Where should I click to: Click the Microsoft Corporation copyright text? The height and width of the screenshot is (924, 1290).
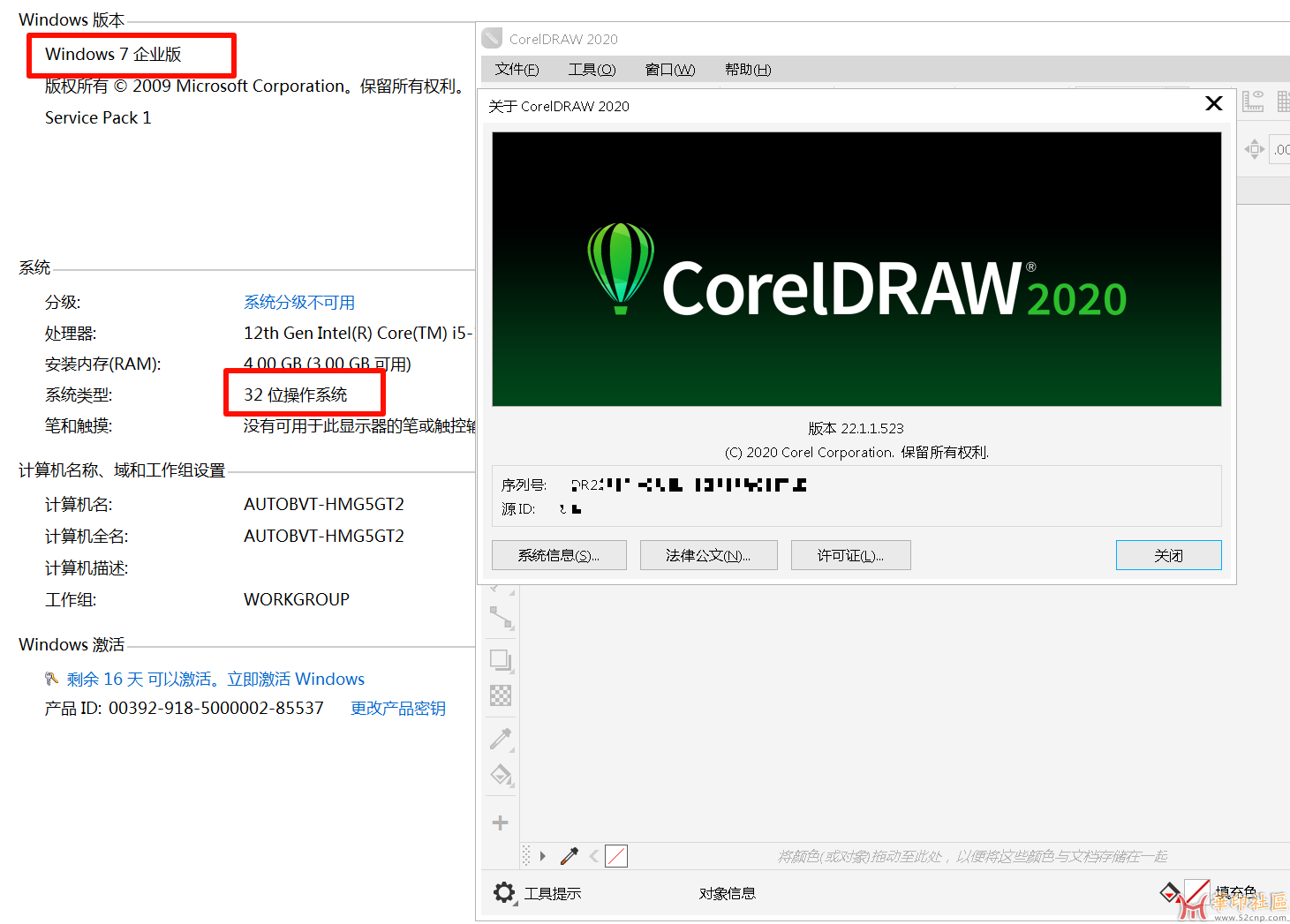(256, 86)
